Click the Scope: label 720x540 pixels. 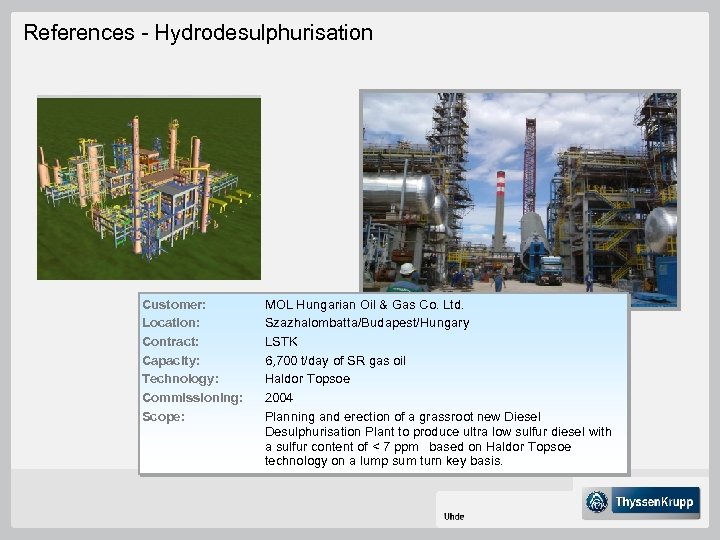[x=163, y=416]
